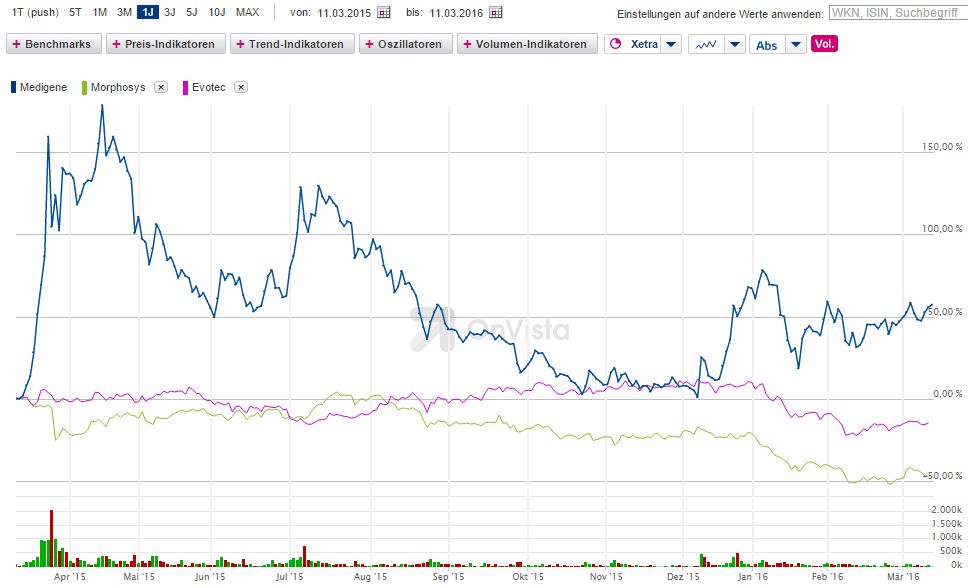Click the Morphosys green legend swatch

click(85, 87)
